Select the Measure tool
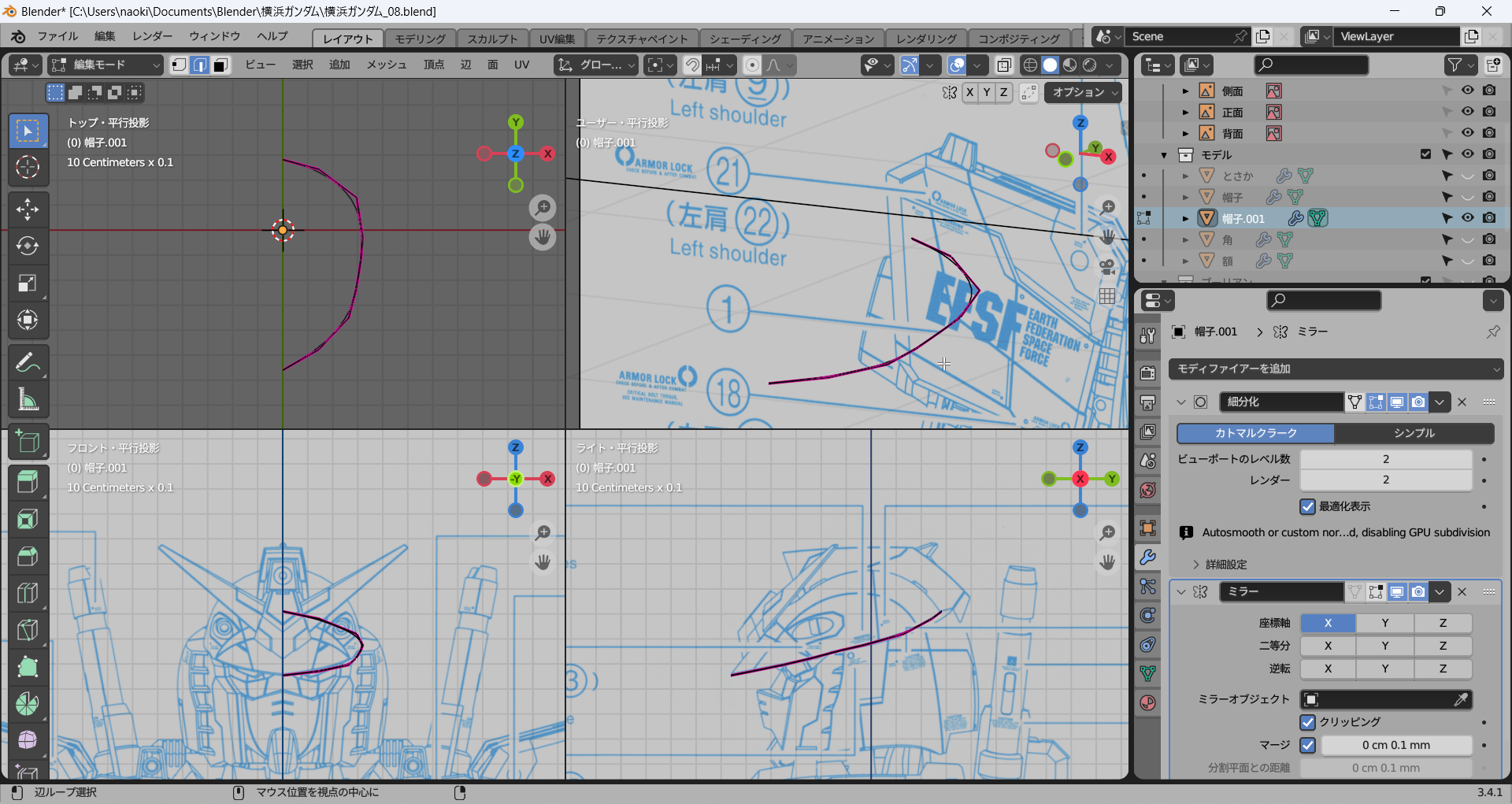This screenshot has width=1512, height=804. (28, 400)
